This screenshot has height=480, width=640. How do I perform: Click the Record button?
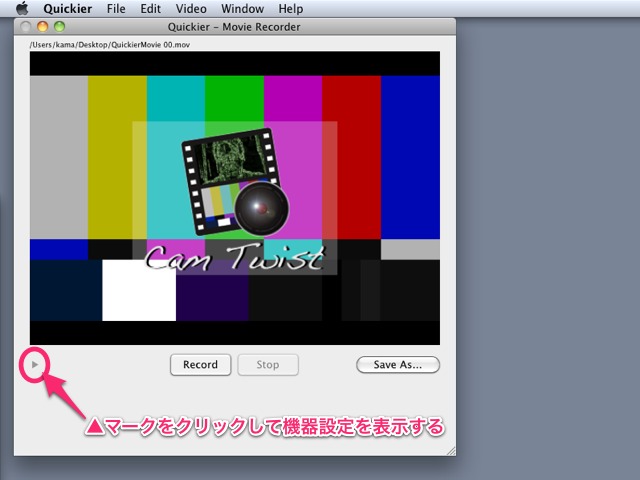[200, 364]
